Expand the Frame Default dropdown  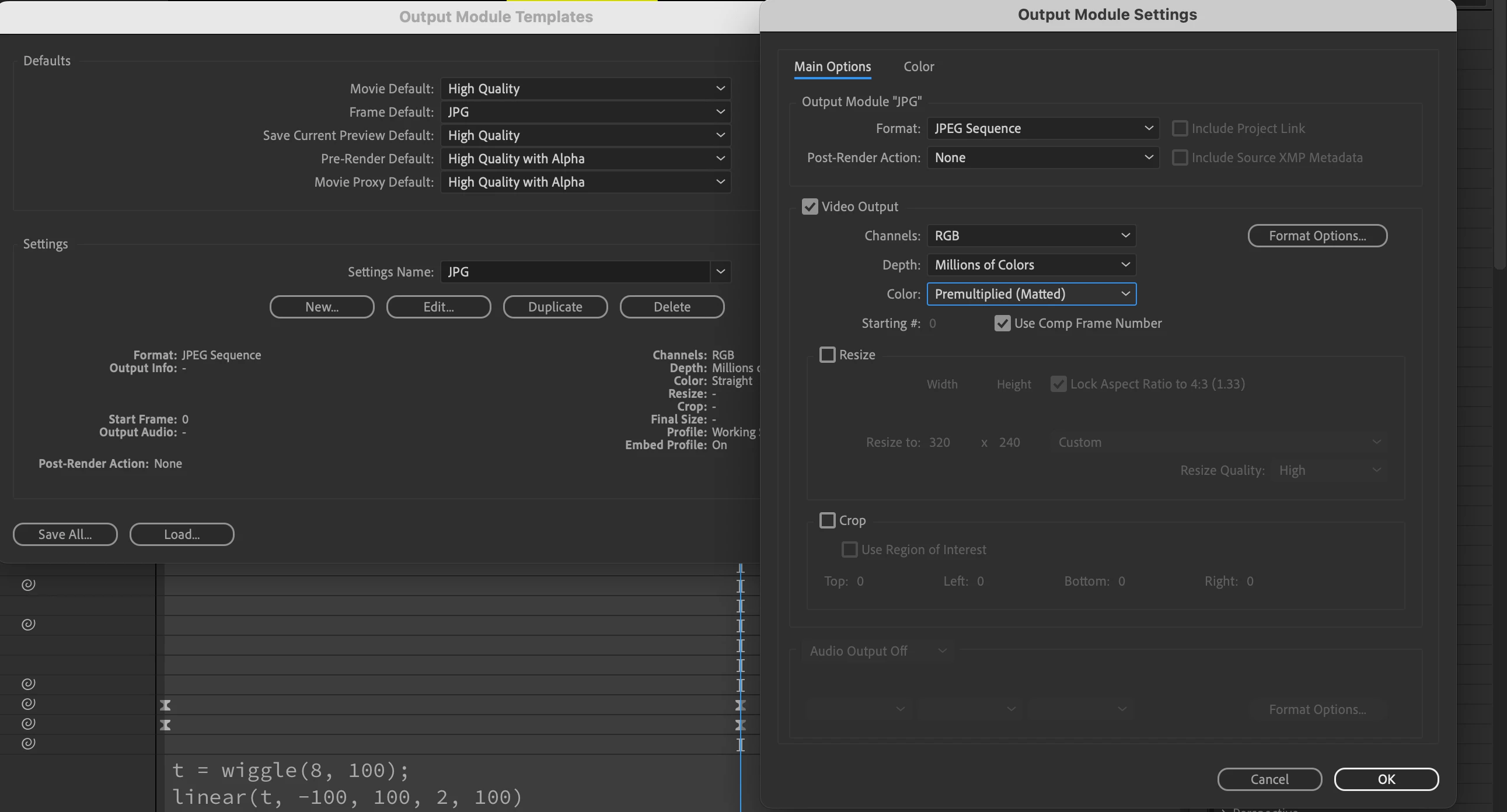[x=585, y=111]
